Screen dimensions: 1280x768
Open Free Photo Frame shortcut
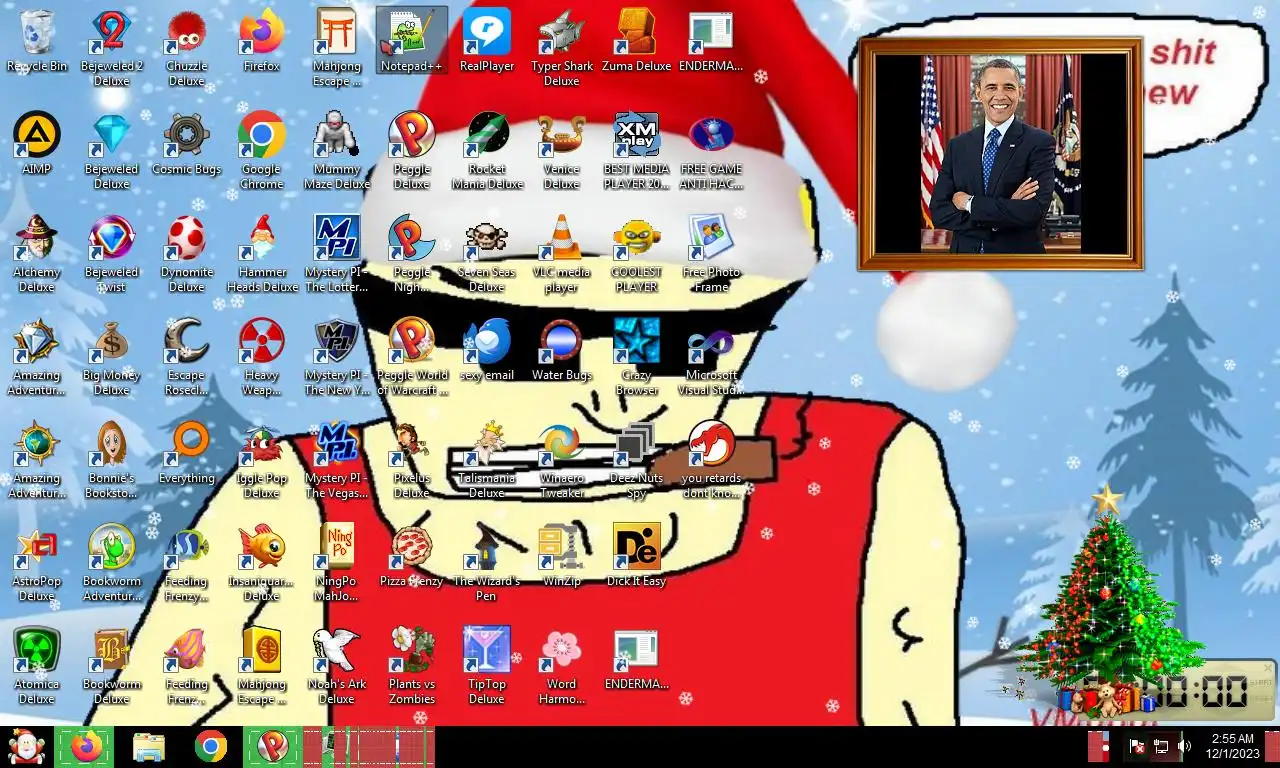pyautogui.click(x=712, y=252)
